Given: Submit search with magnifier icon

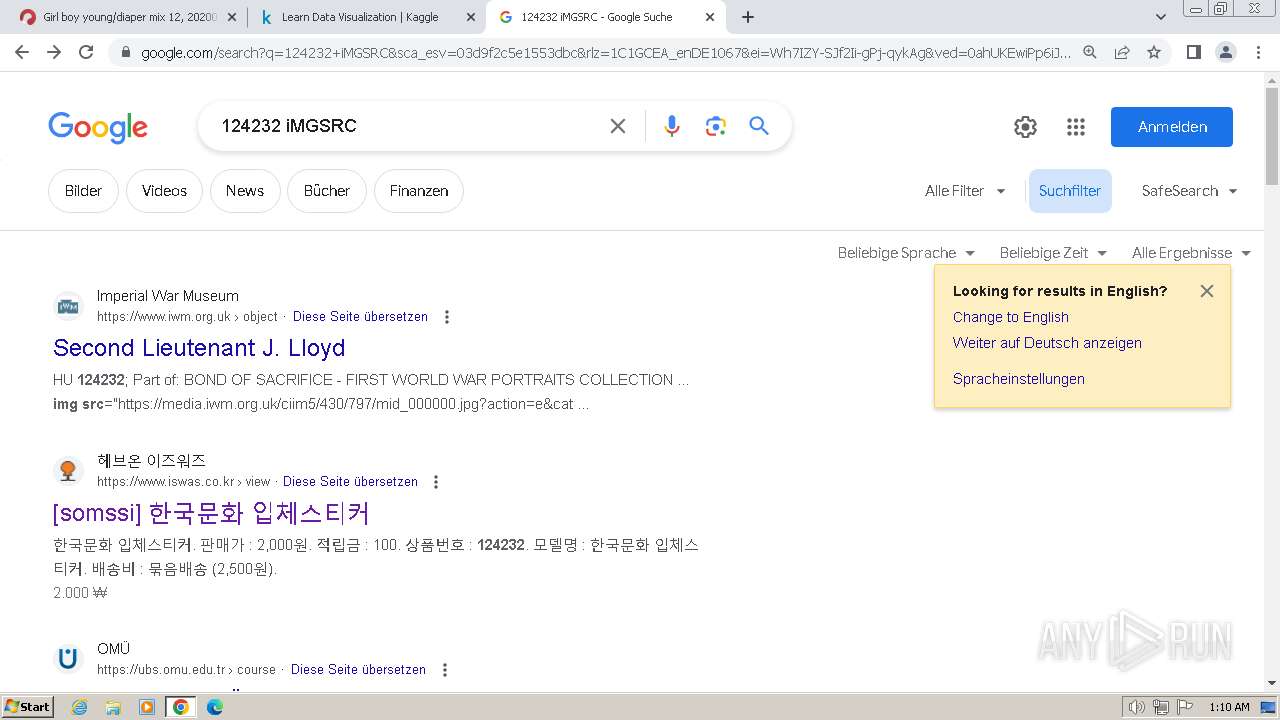Looking at the screenshot, I should point(759,126).
